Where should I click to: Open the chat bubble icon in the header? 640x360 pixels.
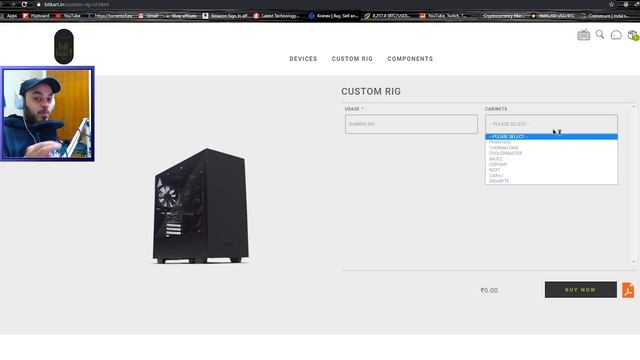coord(616,35)
